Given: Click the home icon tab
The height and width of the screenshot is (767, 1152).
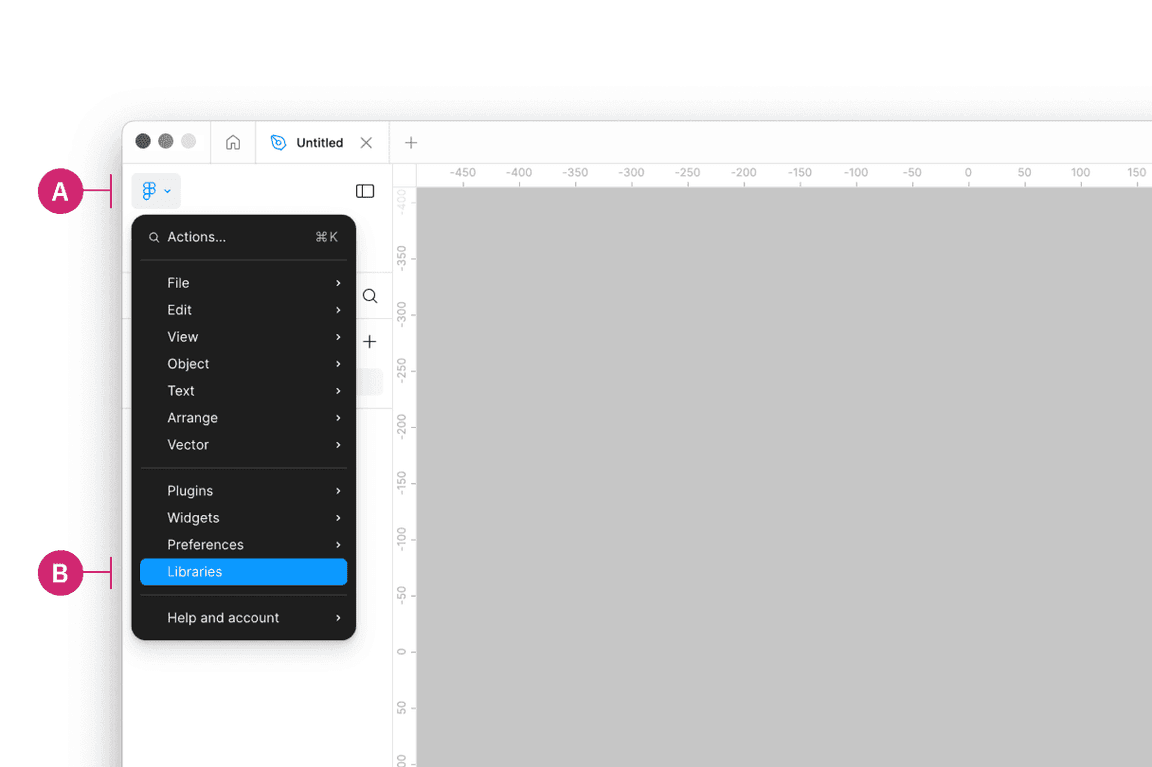Looking at the screenshot, I should tap(233, 143).
